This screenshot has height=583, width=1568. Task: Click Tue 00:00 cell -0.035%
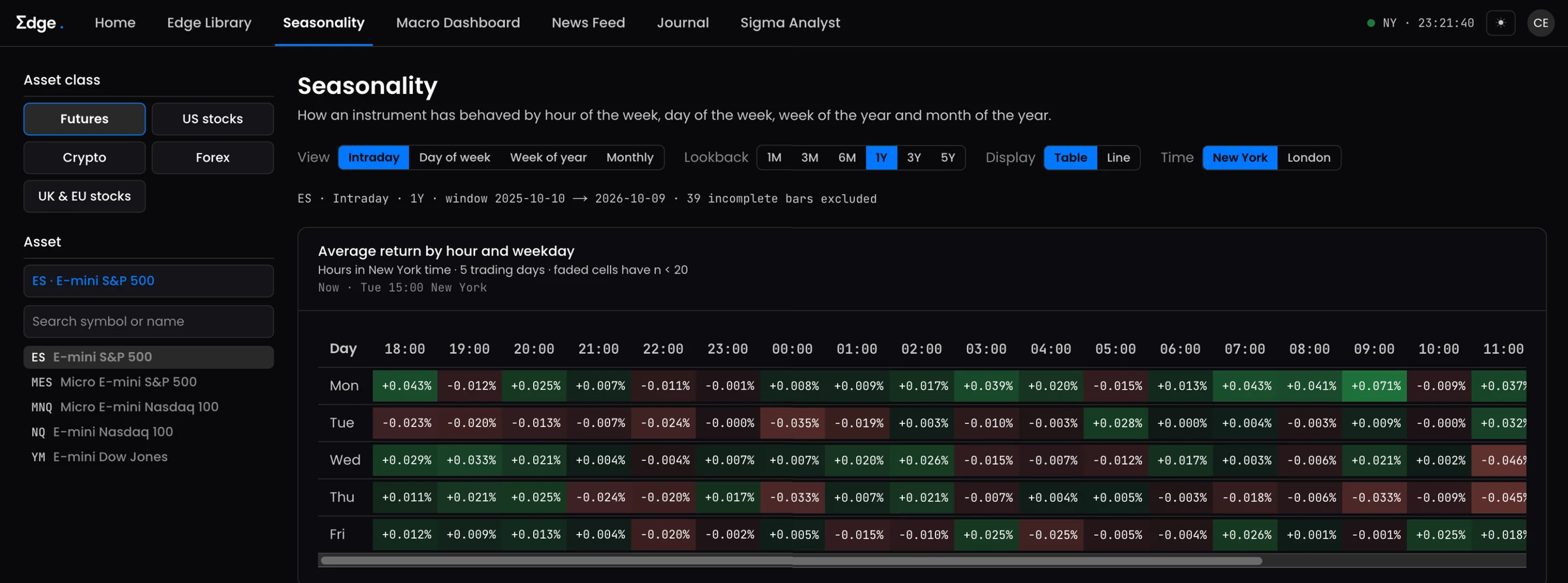[x=793, y=423]
